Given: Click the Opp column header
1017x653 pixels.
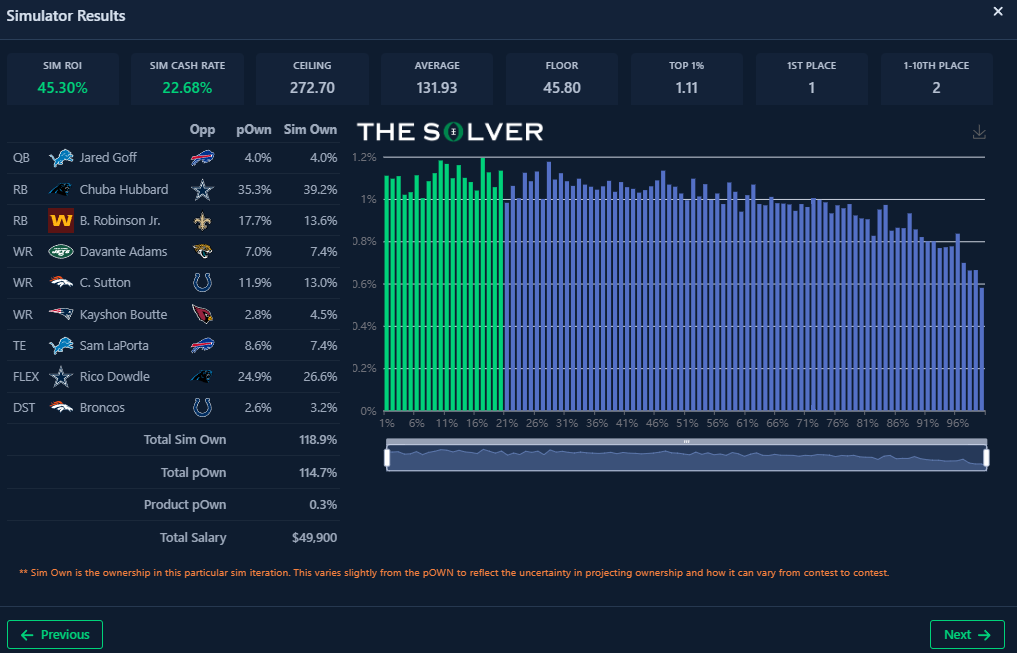Looking at the screenshot, I should tap(202, 130).
